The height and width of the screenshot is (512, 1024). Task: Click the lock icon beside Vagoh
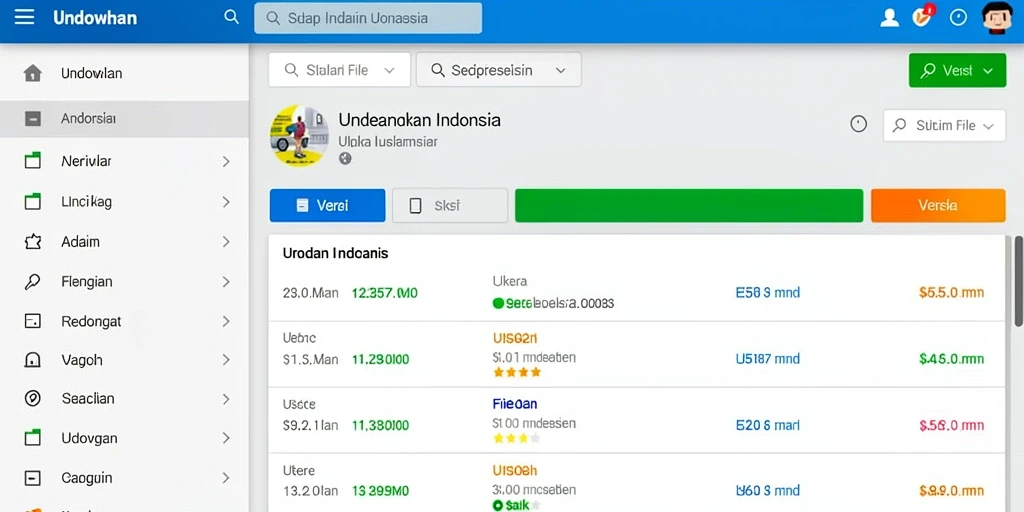(x=33, y=360)
